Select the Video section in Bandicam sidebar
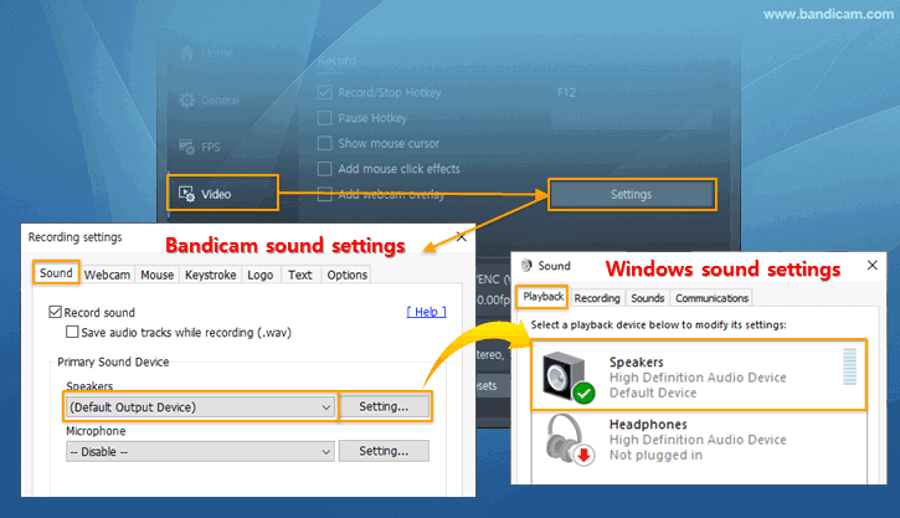The image size is (900, 518). pyautogui.click(x=223, y=194)
